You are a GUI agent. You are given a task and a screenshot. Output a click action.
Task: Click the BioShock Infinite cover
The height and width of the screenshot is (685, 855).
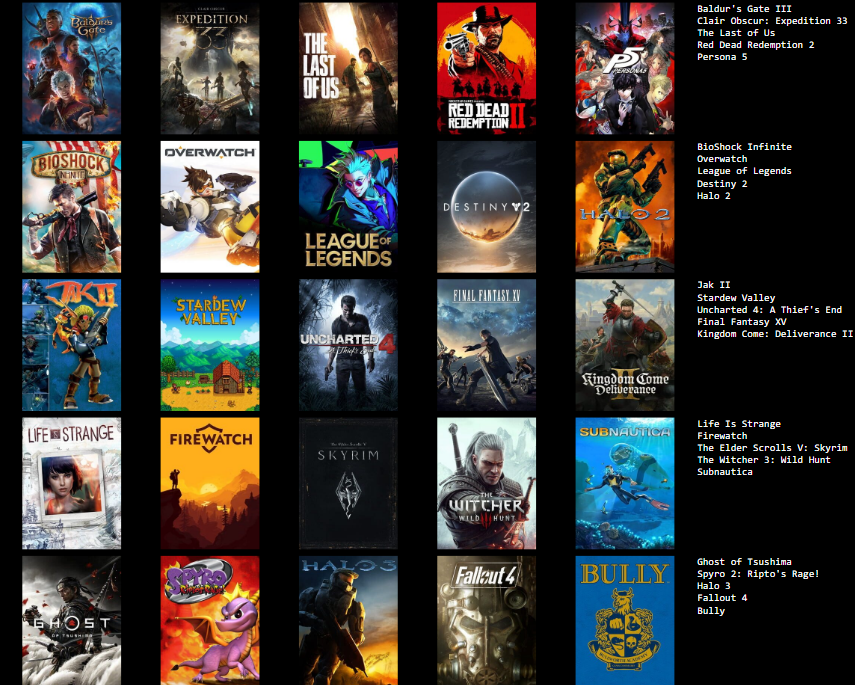71,207
